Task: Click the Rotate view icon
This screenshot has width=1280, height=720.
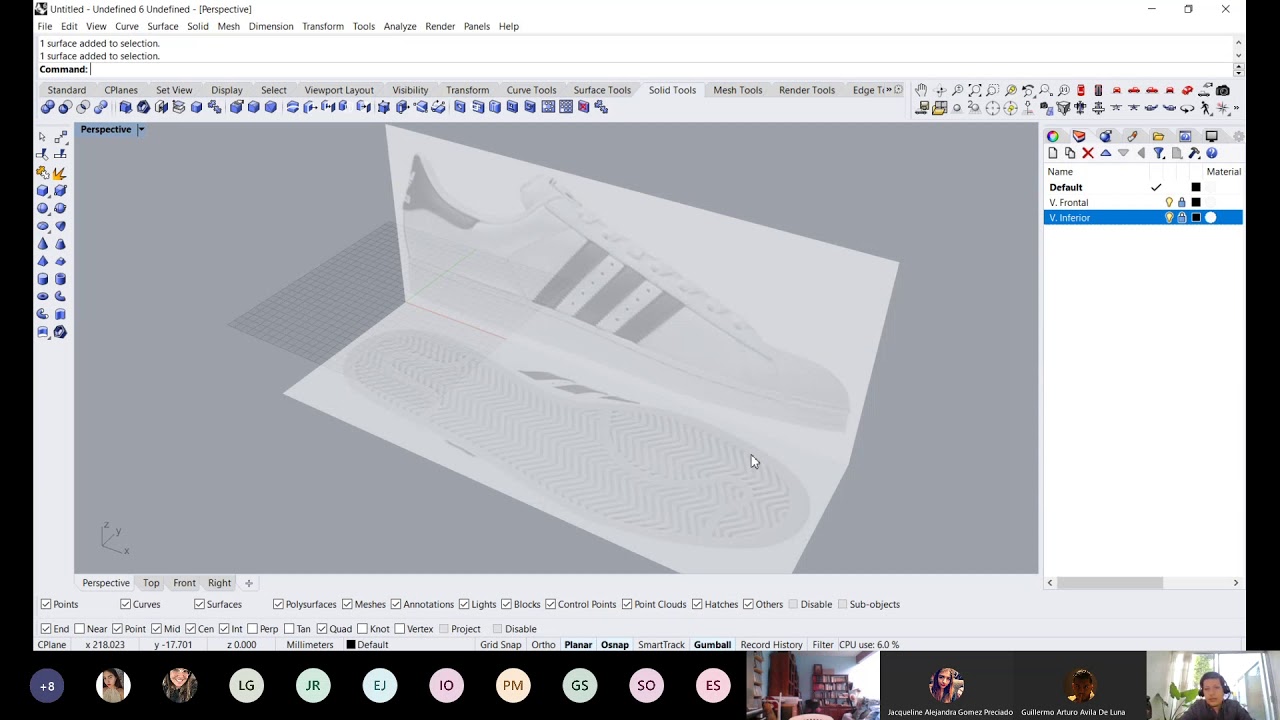Action: [x=939, y=90]
